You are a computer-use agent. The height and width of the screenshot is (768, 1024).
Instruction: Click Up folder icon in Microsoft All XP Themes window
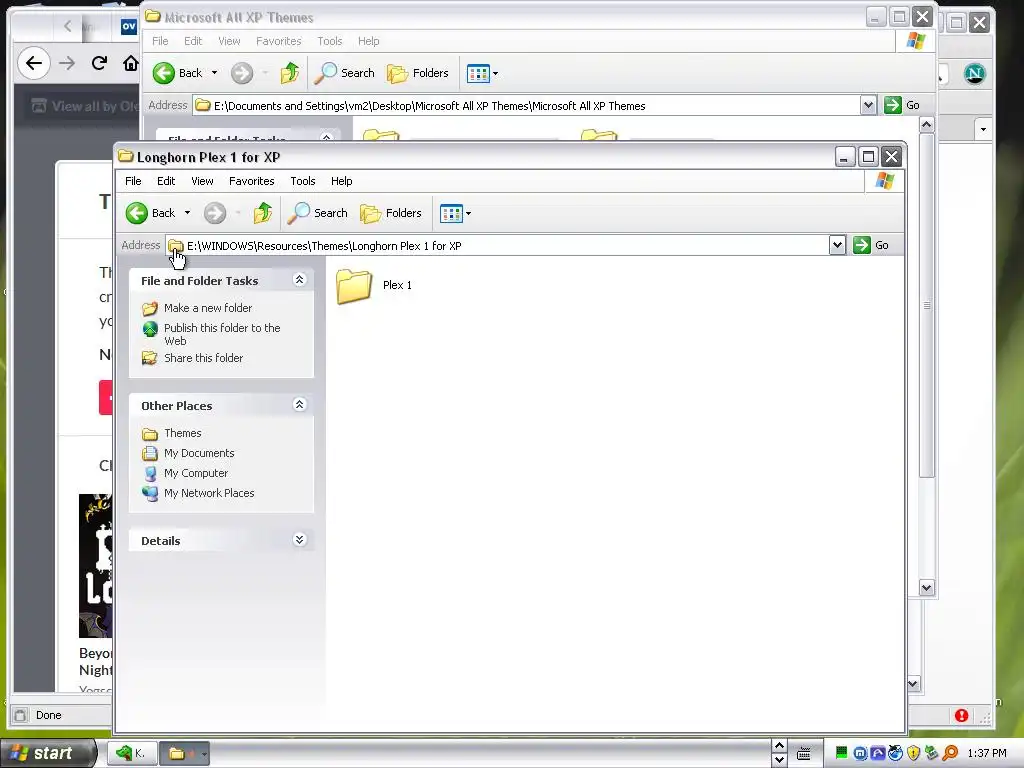tap(289, 73)
